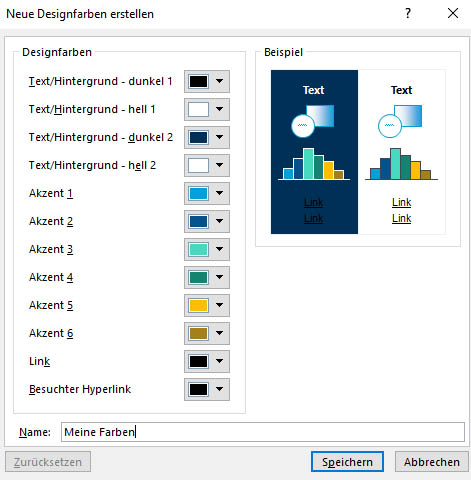Open color picker for Text/Hintergrund - hell 2
Image resolution: width=471 pixels, height=480 pixels.
click(207, 165)
